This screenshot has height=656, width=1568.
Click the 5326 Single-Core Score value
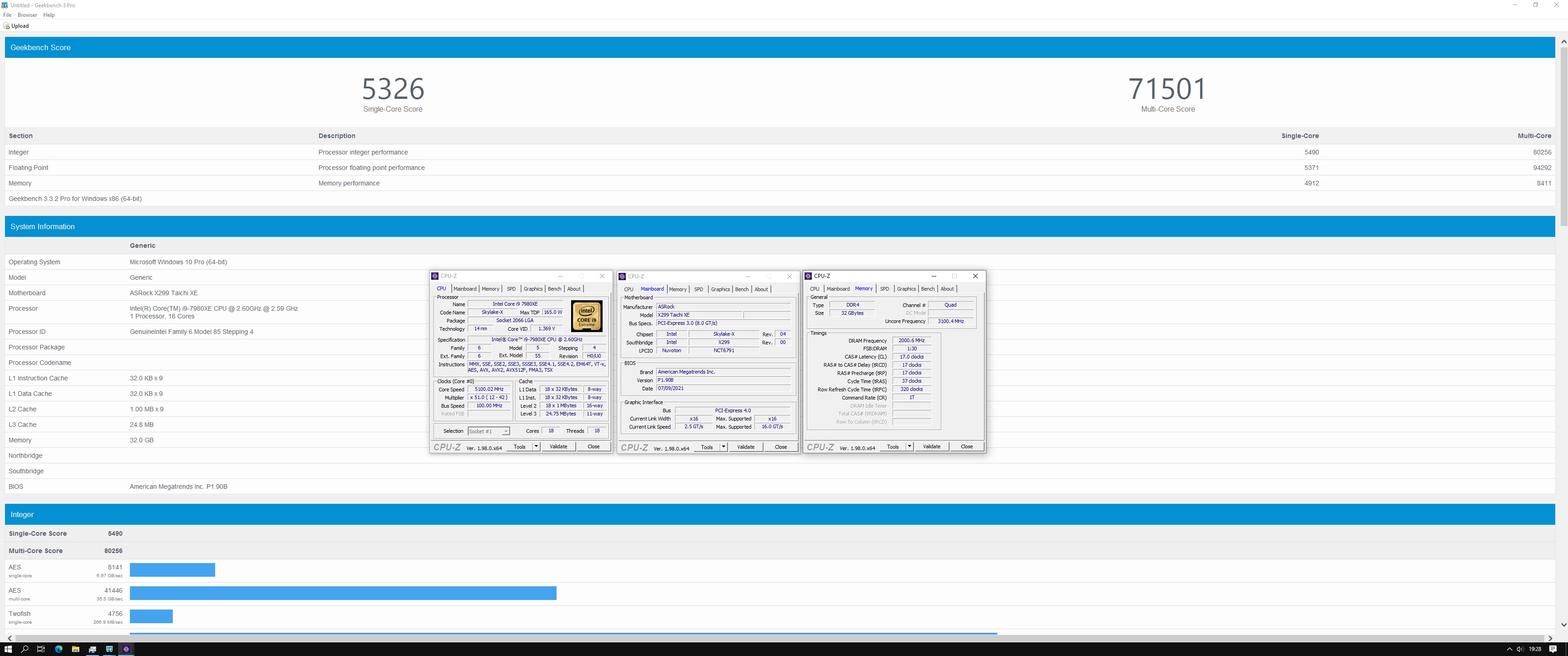392,89
